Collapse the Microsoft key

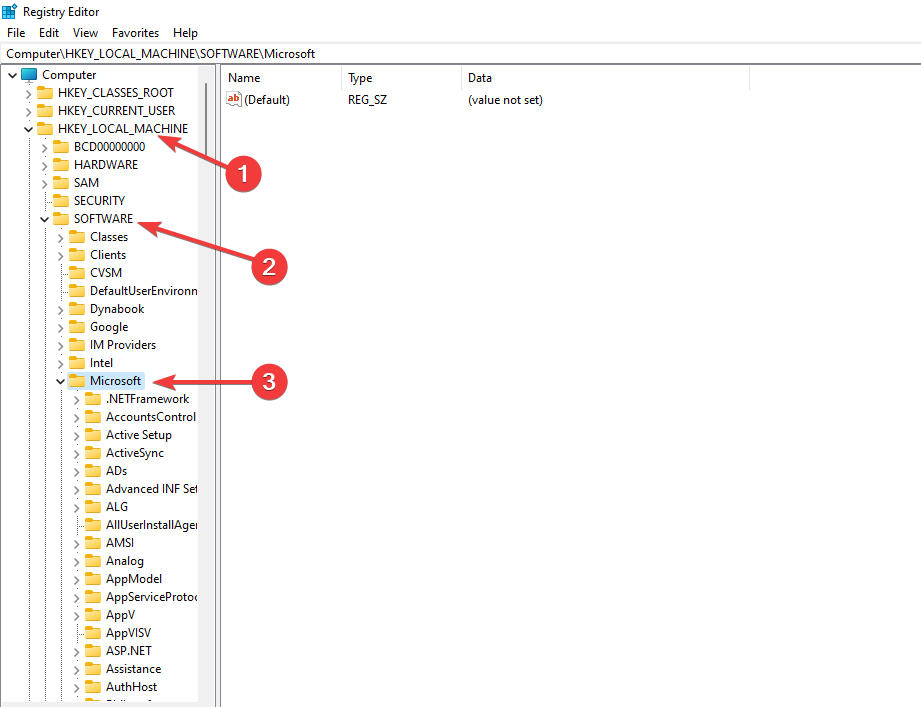coord(60,381)
